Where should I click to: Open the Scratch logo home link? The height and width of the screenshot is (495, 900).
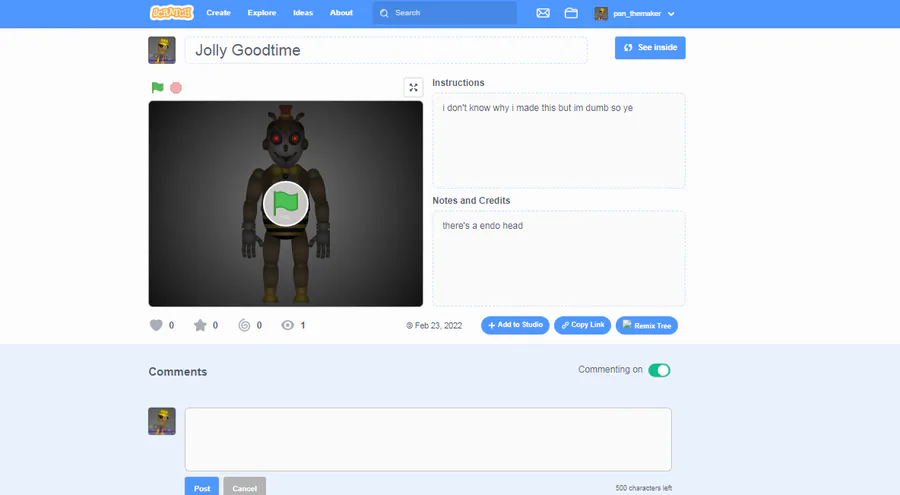[172, 13]
